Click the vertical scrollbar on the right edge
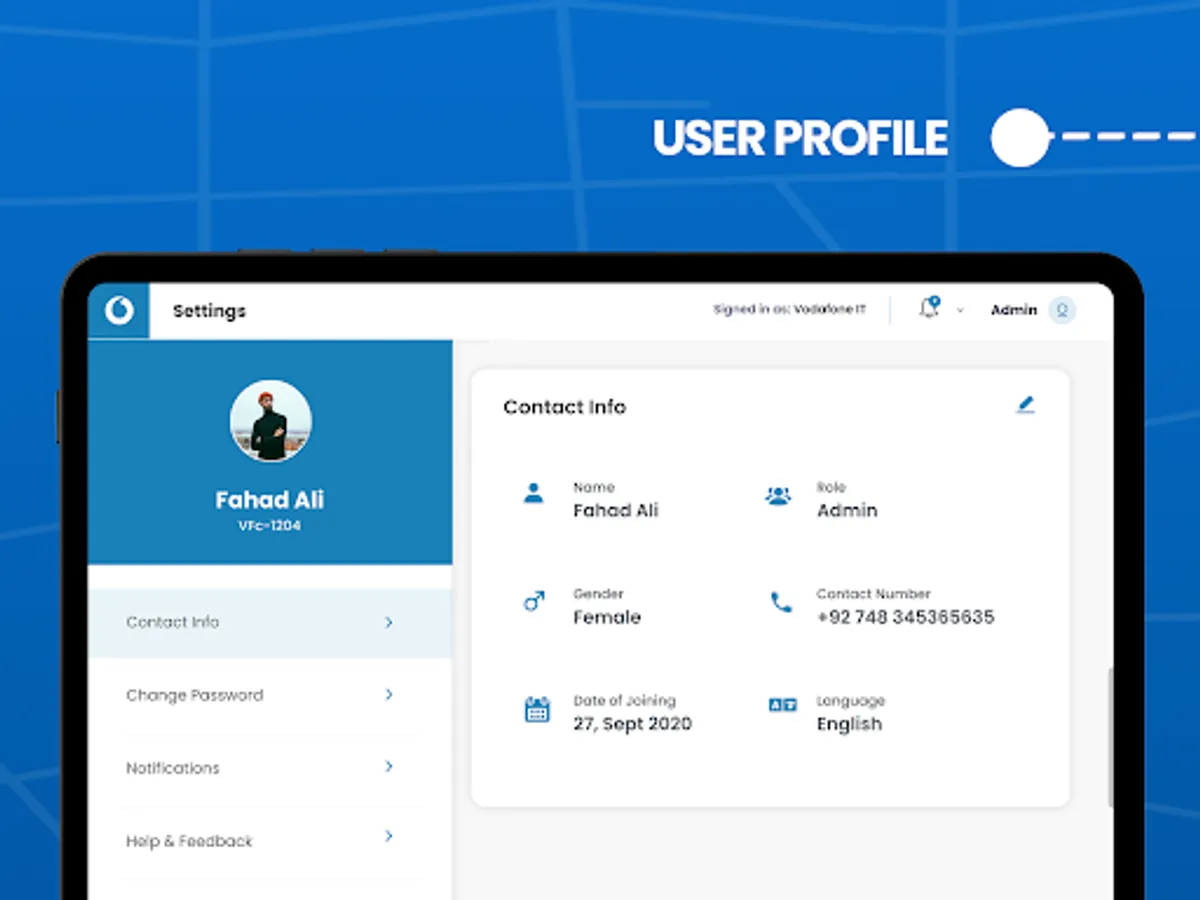This screenshot has width=1200, height=900. (1110, 738)
